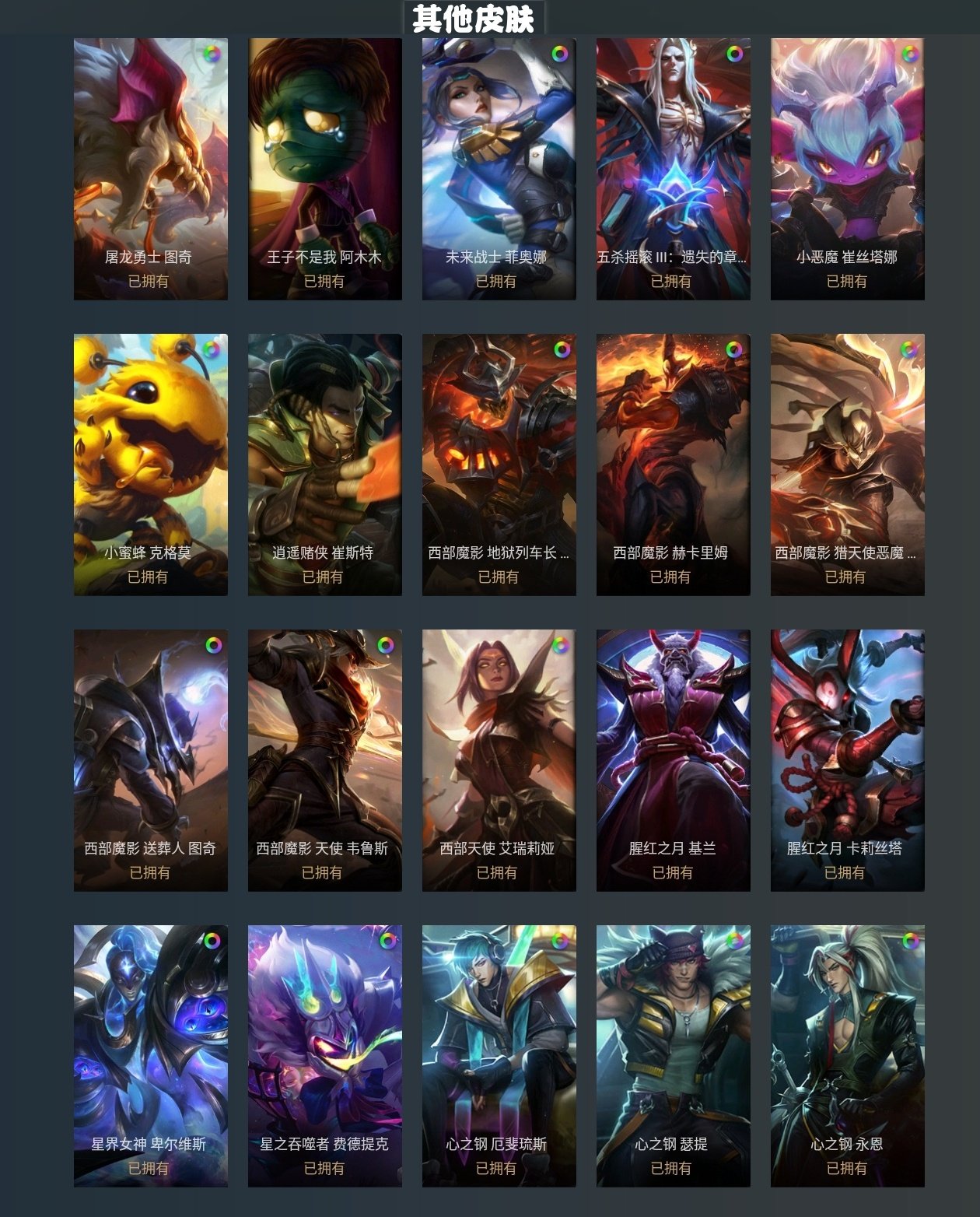This screenshot has width=980, height=1217.
Task: Click chroma wheel icon on 星之吞噬者 费德提克 card
Action: (387, 941)
